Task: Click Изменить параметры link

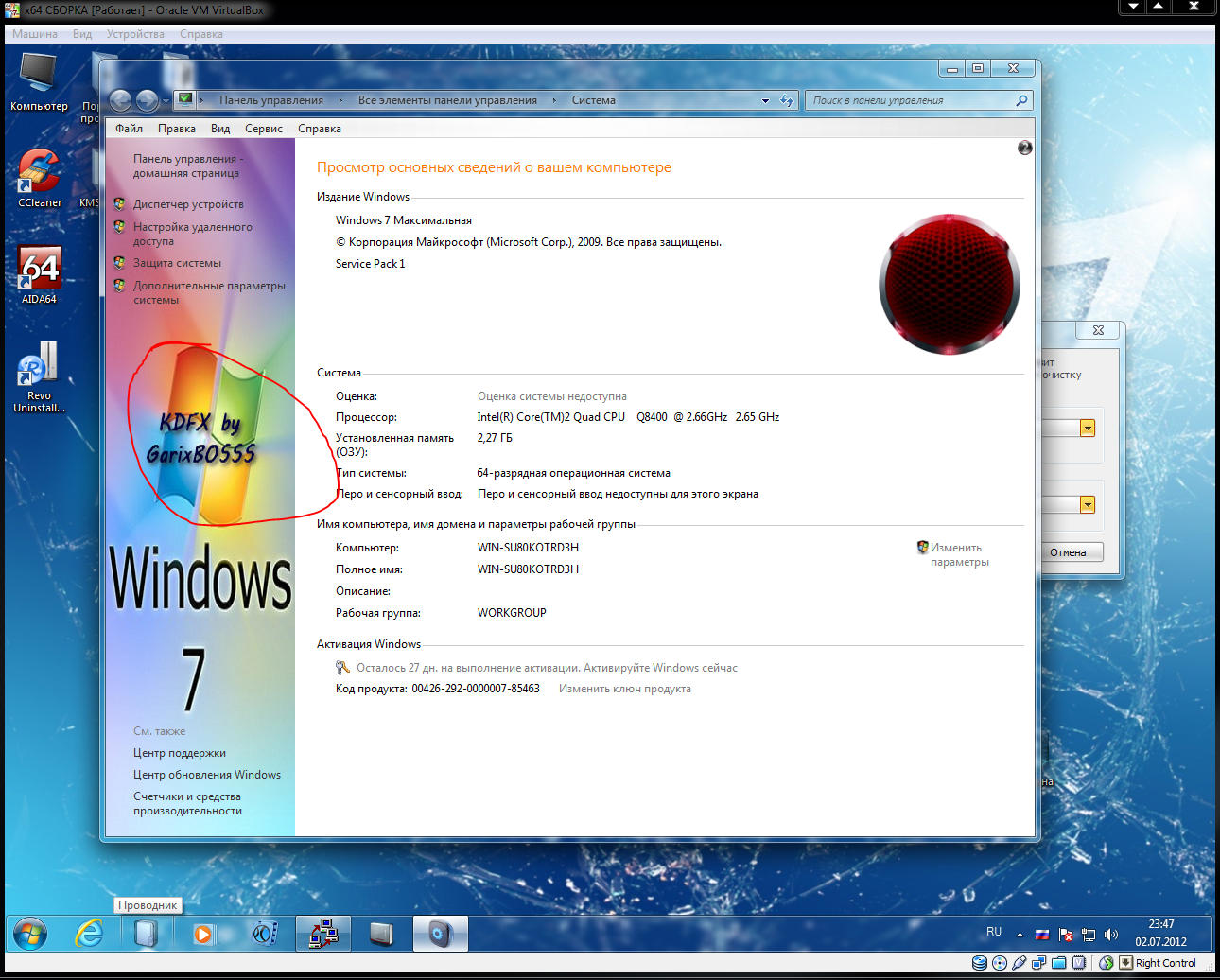Action: point(959,554)
